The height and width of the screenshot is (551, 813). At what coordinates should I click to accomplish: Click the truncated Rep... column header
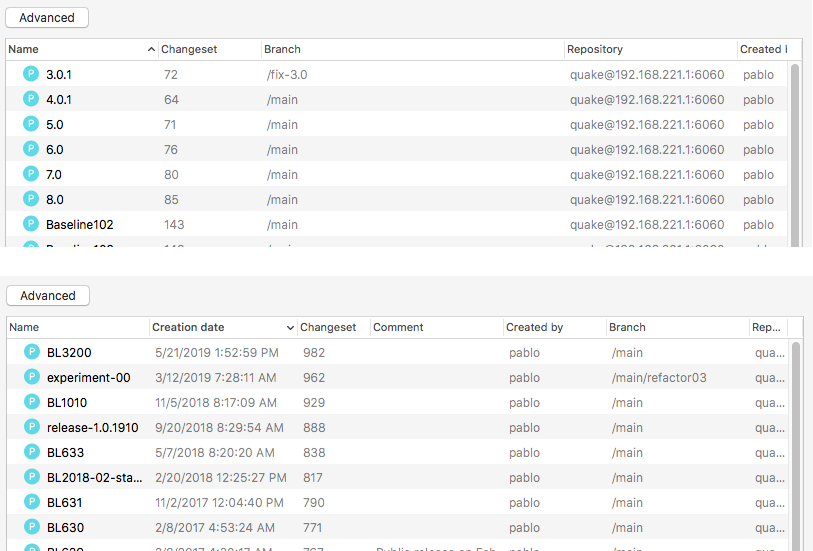coord(768,327)
